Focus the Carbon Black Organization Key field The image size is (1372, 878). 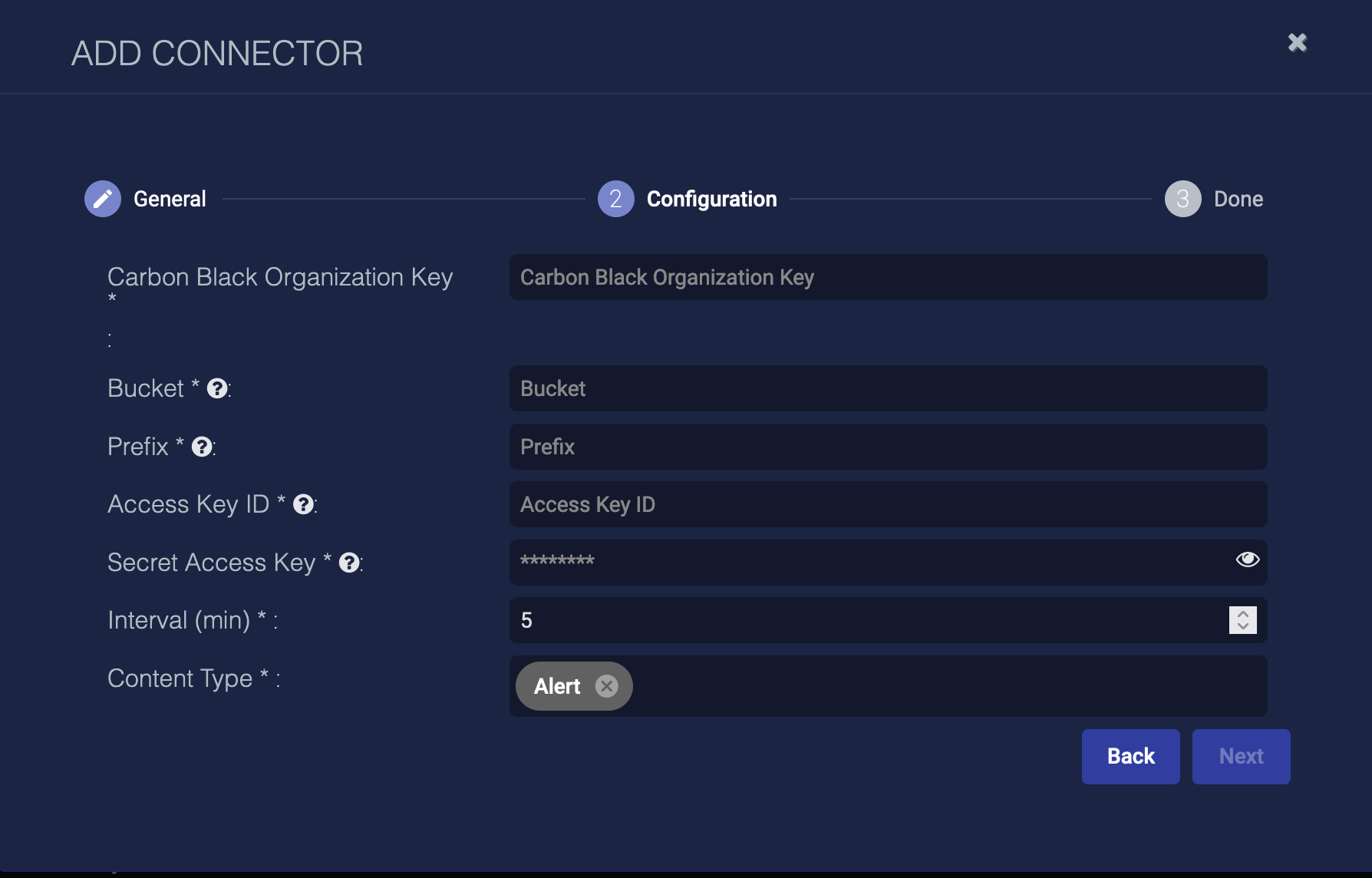(x=888, y=277)
